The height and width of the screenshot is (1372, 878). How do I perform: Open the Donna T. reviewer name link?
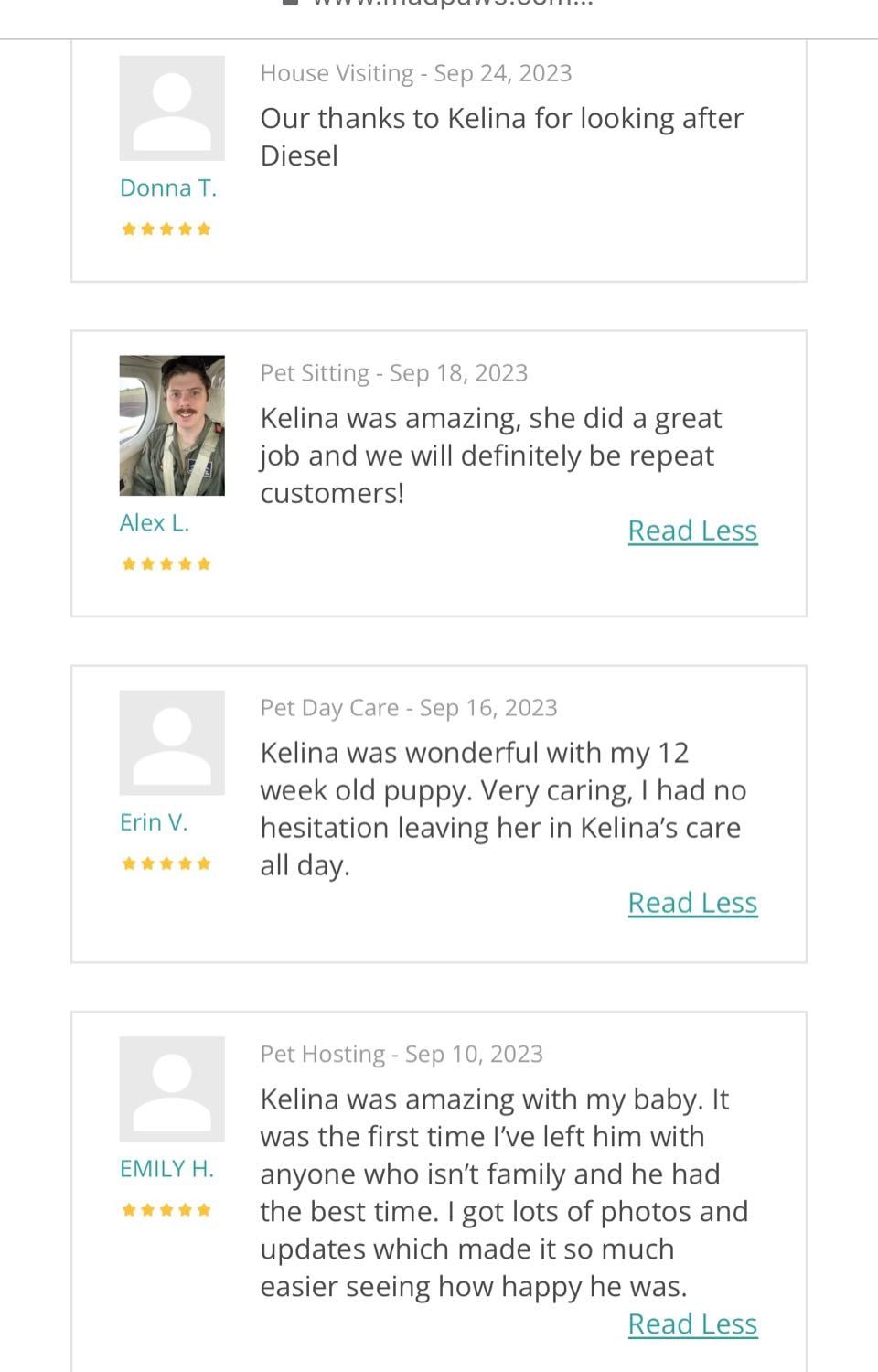(x=168, y=188)
